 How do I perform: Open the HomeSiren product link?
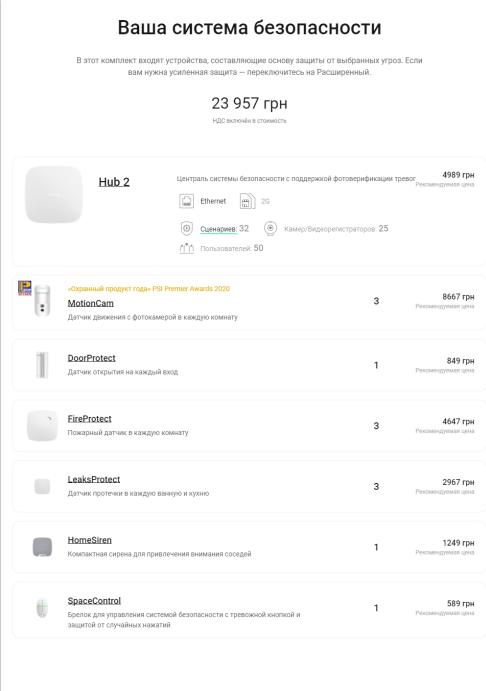point(89,540)
